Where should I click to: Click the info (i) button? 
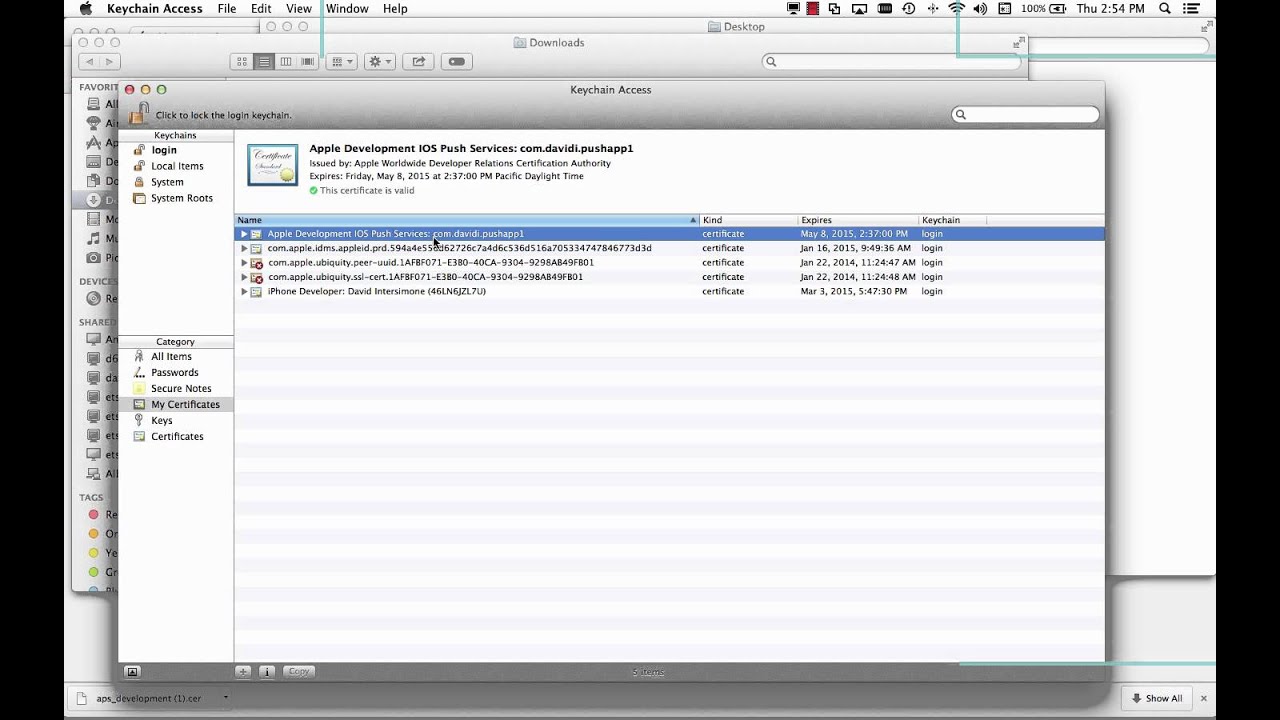click(x=267, y=672)
